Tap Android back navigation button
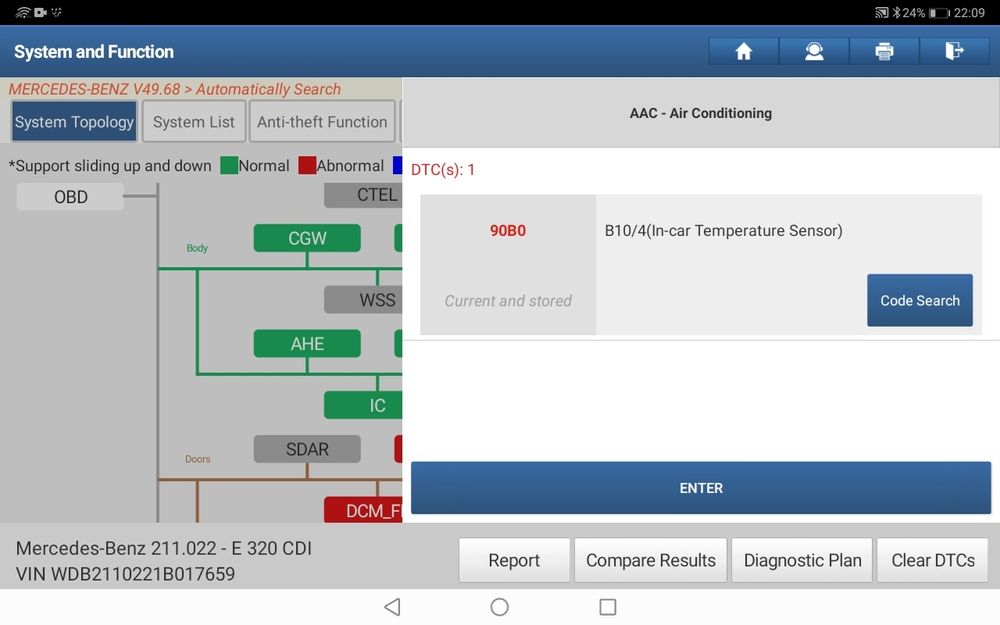 pos(392,607)
